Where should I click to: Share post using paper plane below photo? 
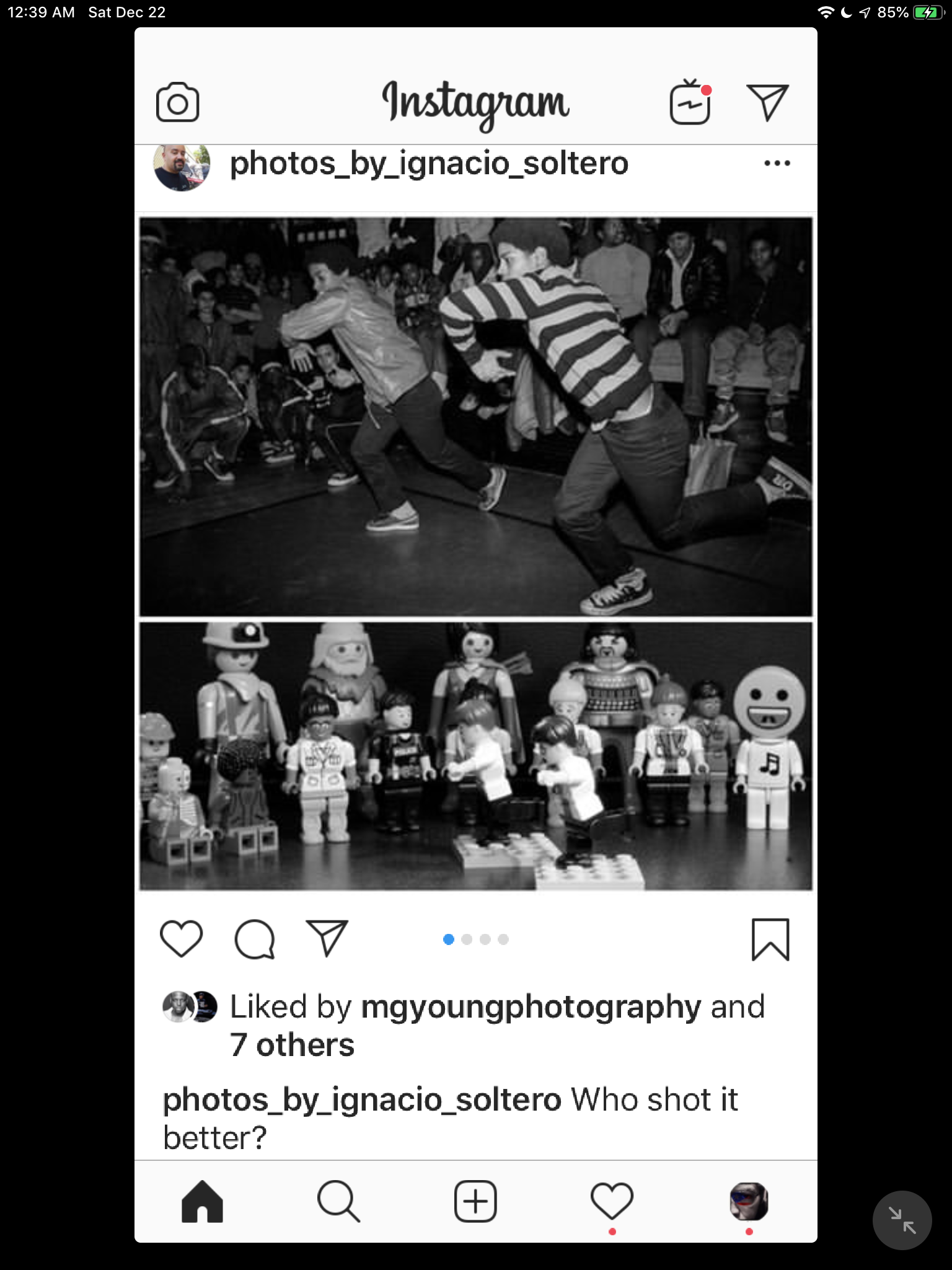click(x=327, y=938)
